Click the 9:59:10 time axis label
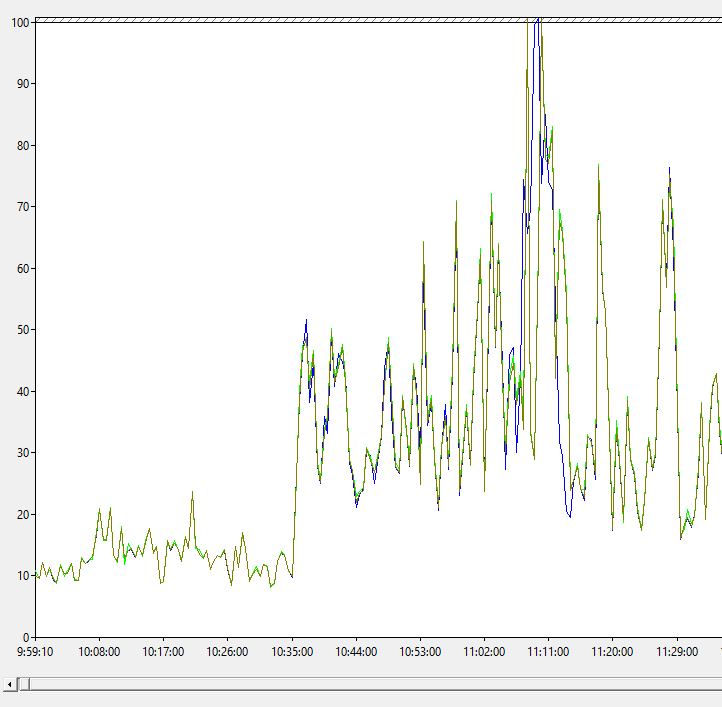 pos(35,652)
